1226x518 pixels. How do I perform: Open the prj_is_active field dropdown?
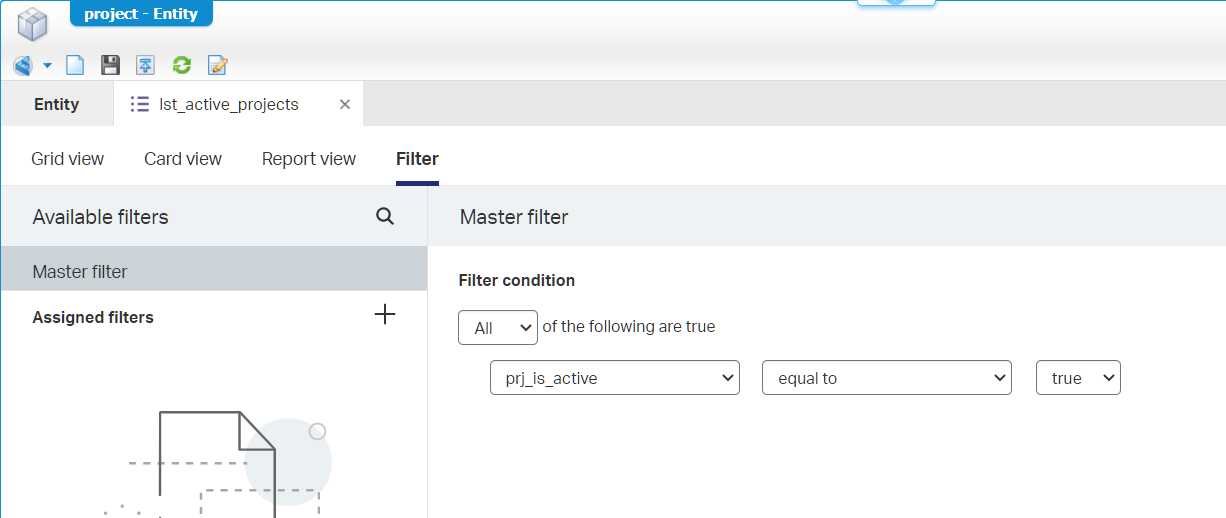[x=614, y=378]
